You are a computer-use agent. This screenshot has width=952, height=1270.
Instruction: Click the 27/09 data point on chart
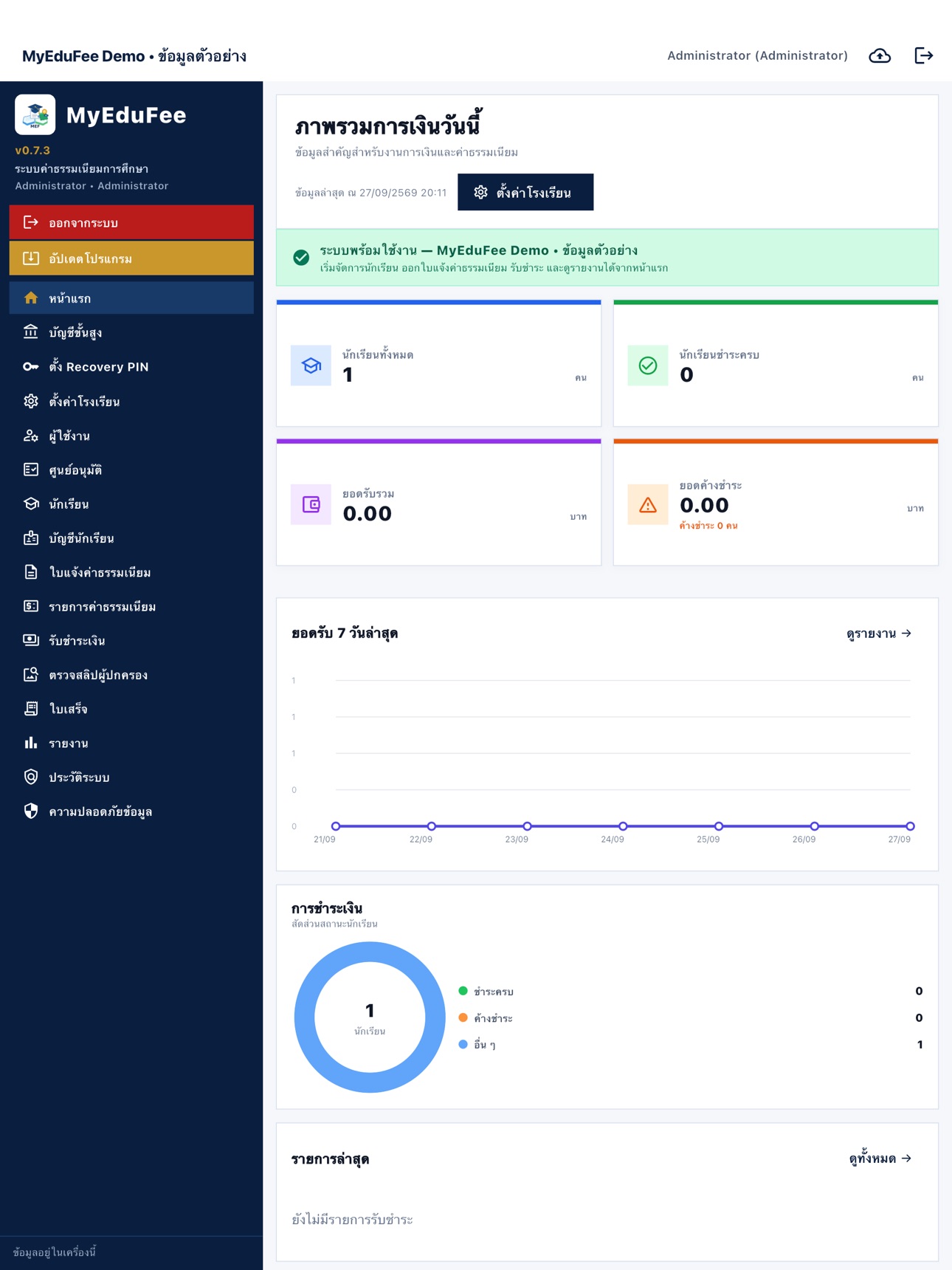(x=910, y=826)
